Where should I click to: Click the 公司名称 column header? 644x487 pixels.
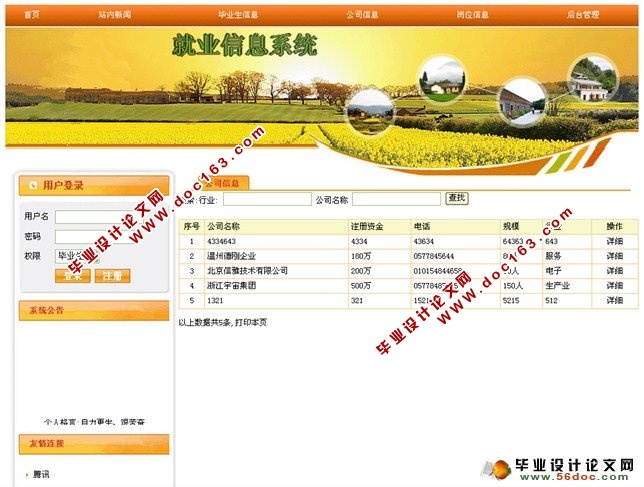coord(223,226)
